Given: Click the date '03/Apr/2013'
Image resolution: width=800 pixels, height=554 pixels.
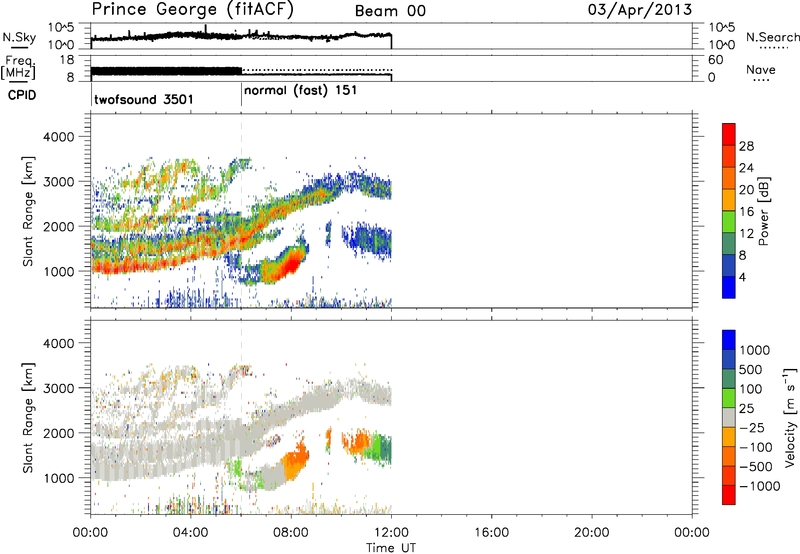Looking at the screenshot, I should (x=640, y=10).
